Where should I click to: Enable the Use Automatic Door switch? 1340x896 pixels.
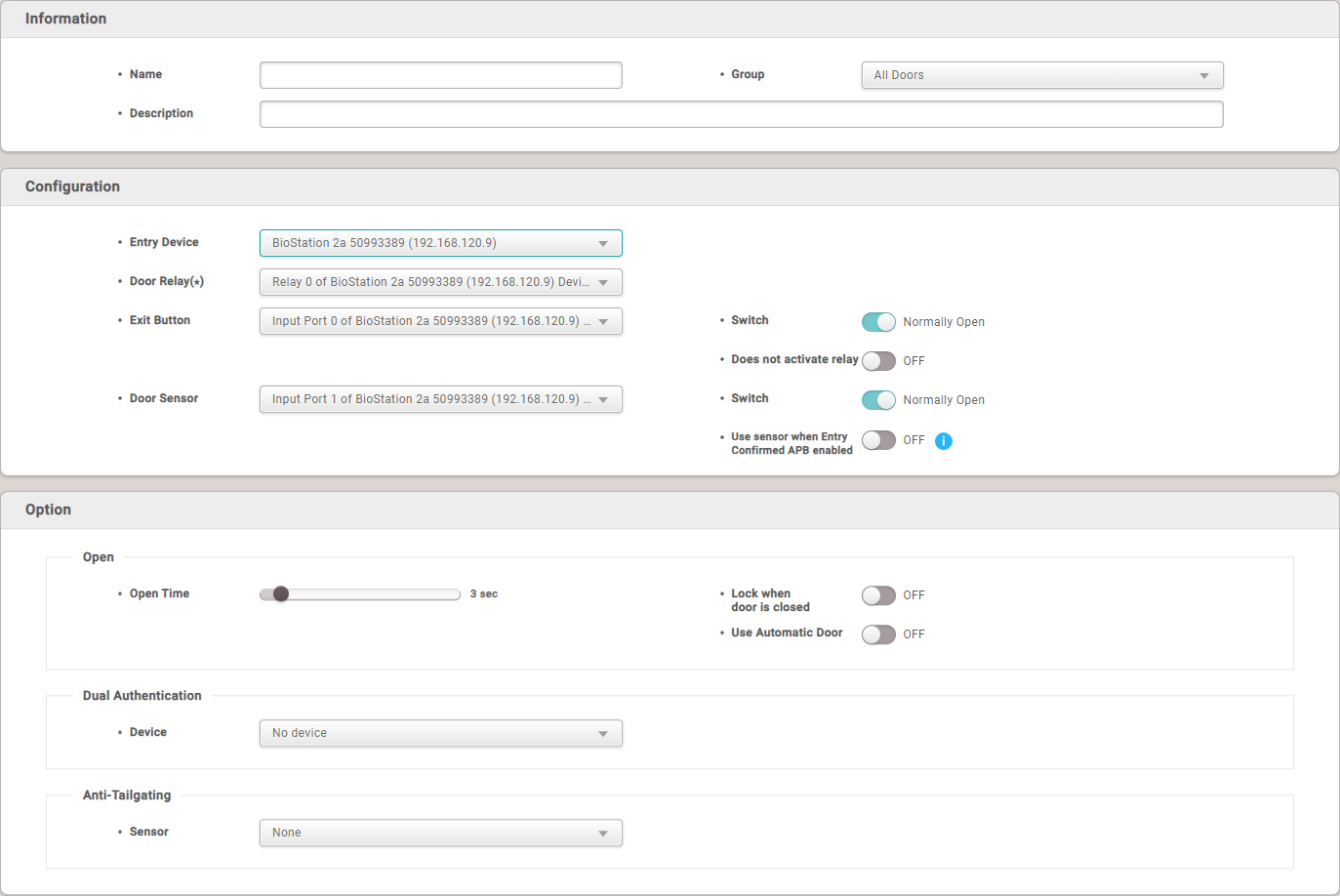(x=878, y=634)
